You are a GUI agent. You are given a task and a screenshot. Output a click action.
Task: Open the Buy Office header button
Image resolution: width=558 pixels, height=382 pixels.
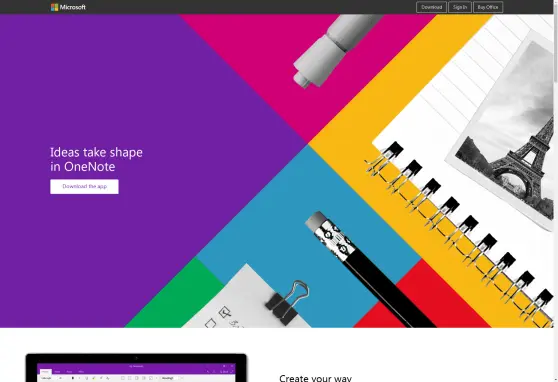[x=488, y=7]
